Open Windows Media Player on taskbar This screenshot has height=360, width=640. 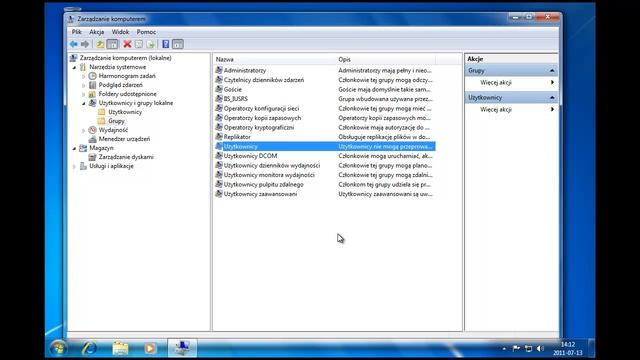(150, 348)
